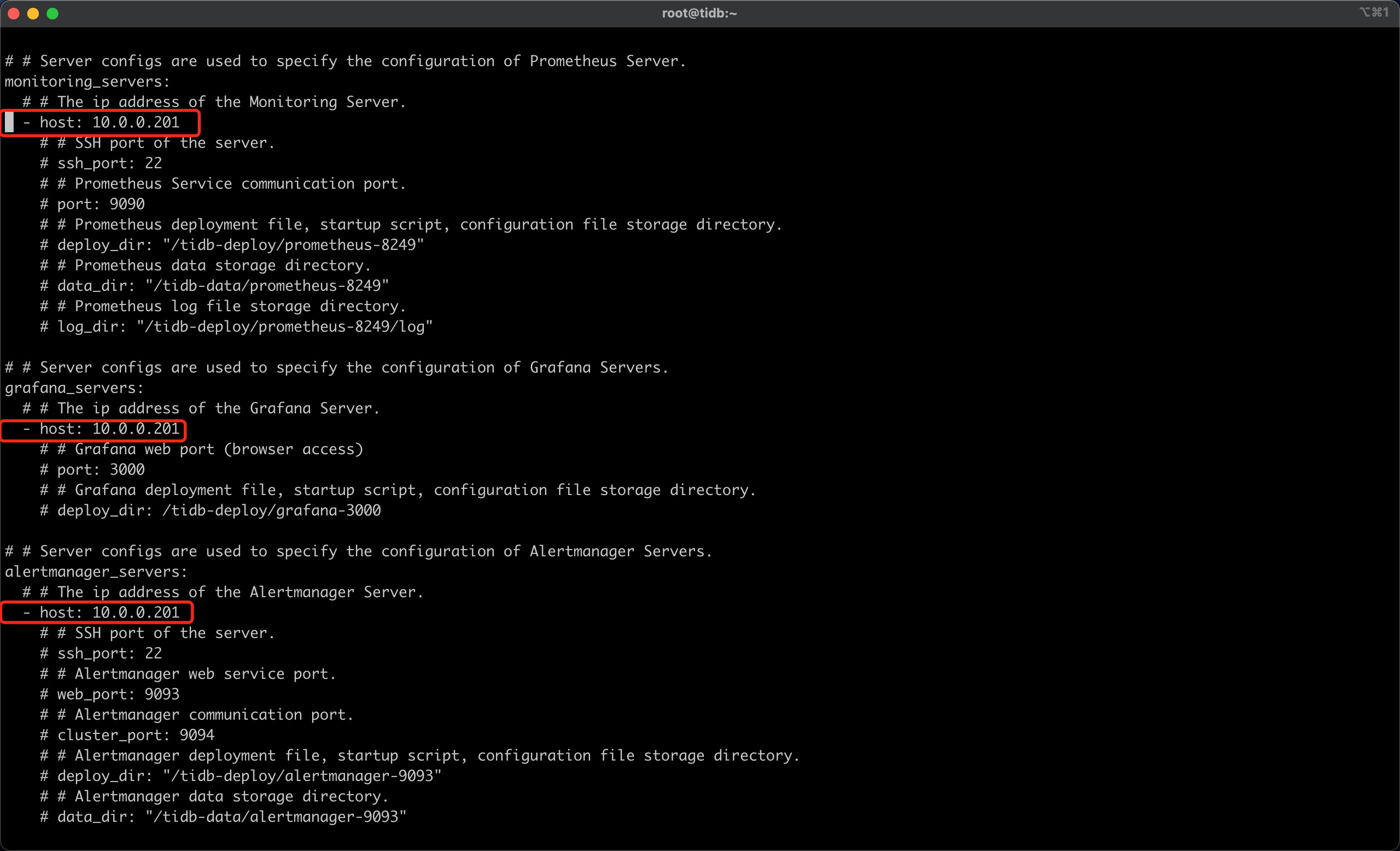Click 'SSH port of the server' comment under alertmanager_servers
This screenshot has height=851, width=1400.
[157, 633]
